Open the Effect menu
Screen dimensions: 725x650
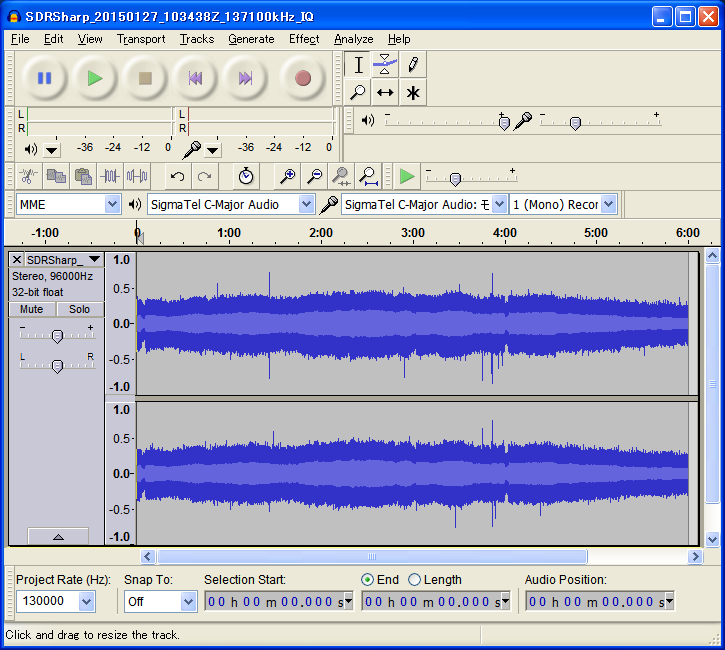point(304,39)
